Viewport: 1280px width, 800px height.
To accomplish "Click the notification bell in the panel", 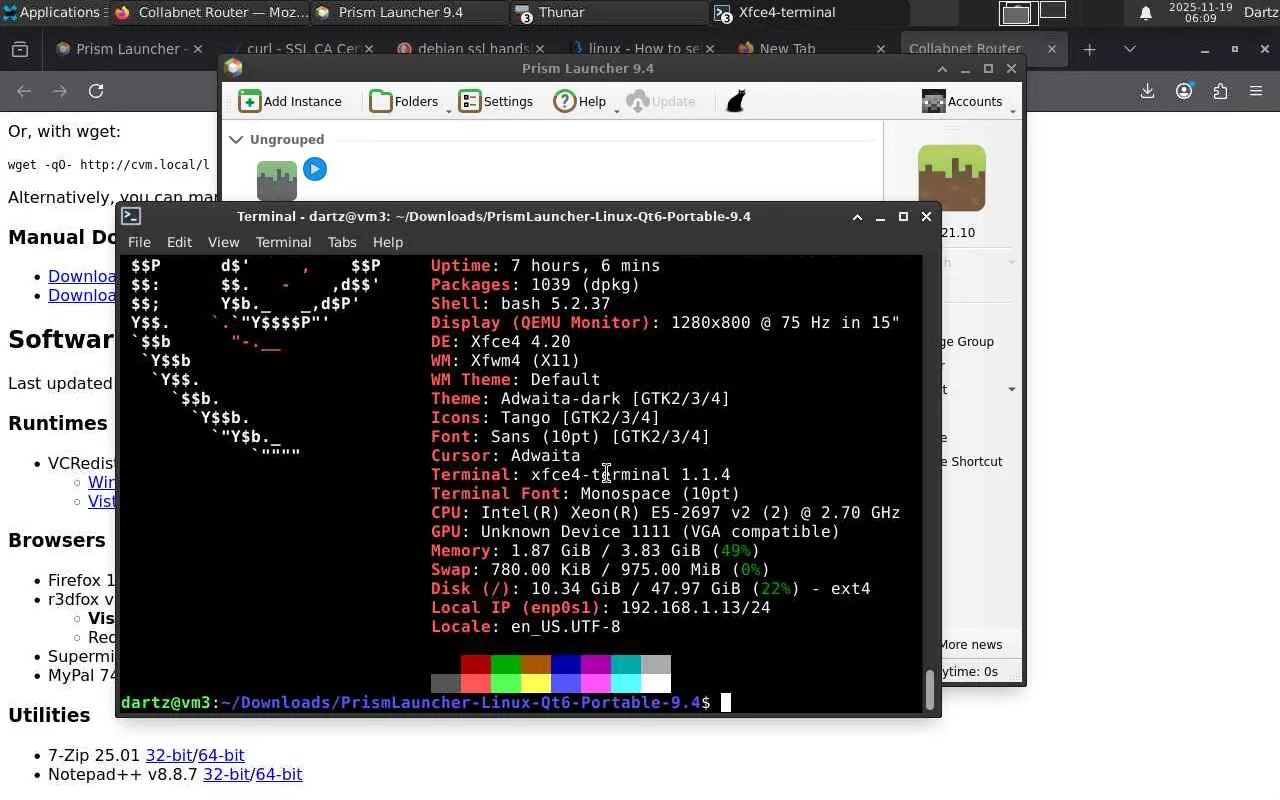I will 1146,12.
